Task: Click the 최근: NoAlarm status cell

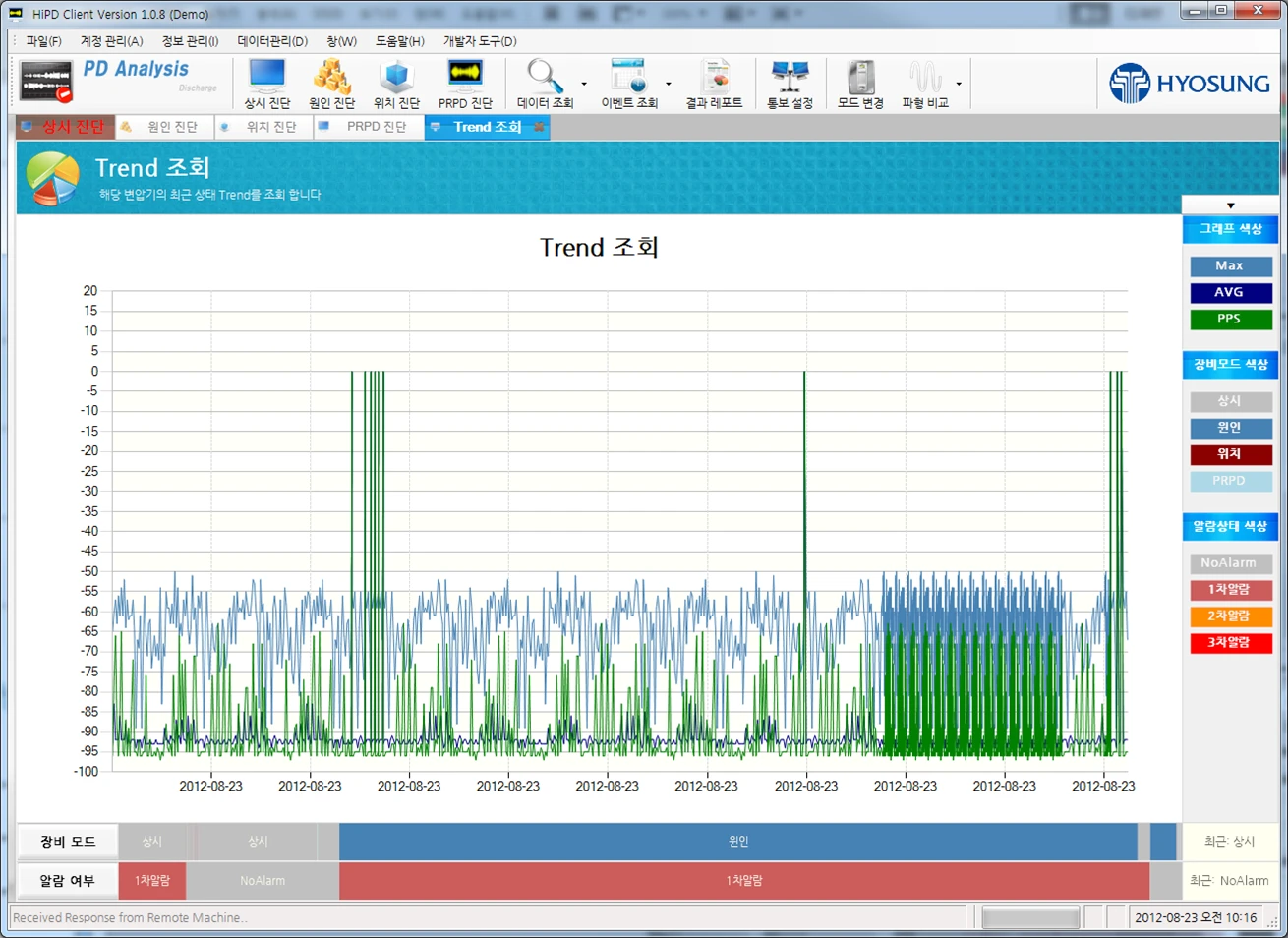Action: (x=1230, y=881)
